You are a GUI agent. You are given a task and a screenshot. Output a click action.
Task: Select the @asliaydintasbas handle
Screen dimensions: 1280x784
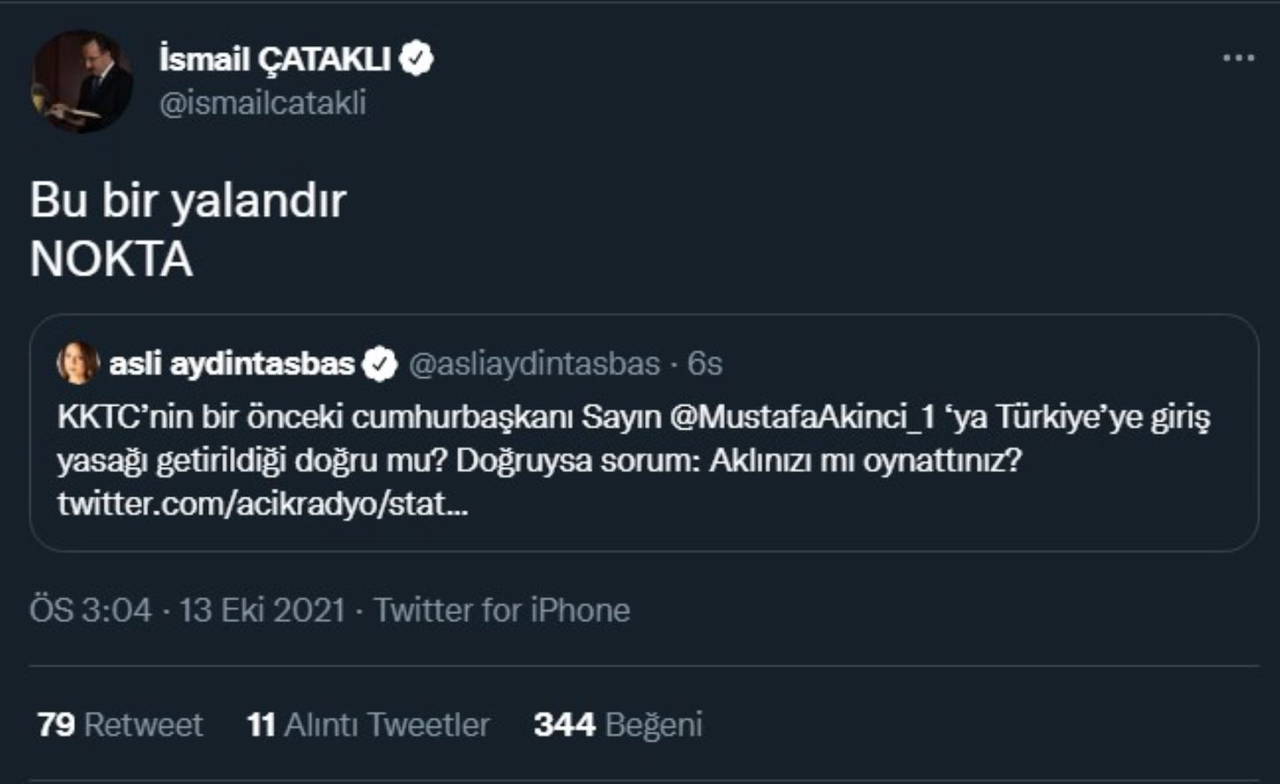(x=534, y=365)
